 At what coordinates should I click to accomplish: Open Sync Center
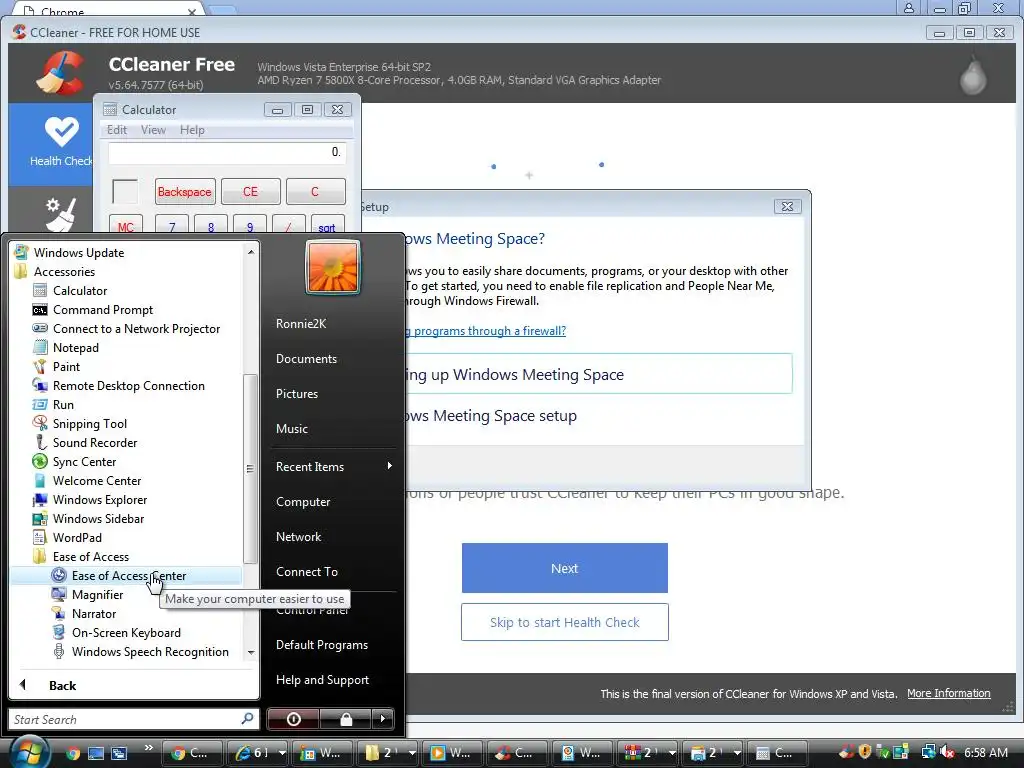[84, 462]
